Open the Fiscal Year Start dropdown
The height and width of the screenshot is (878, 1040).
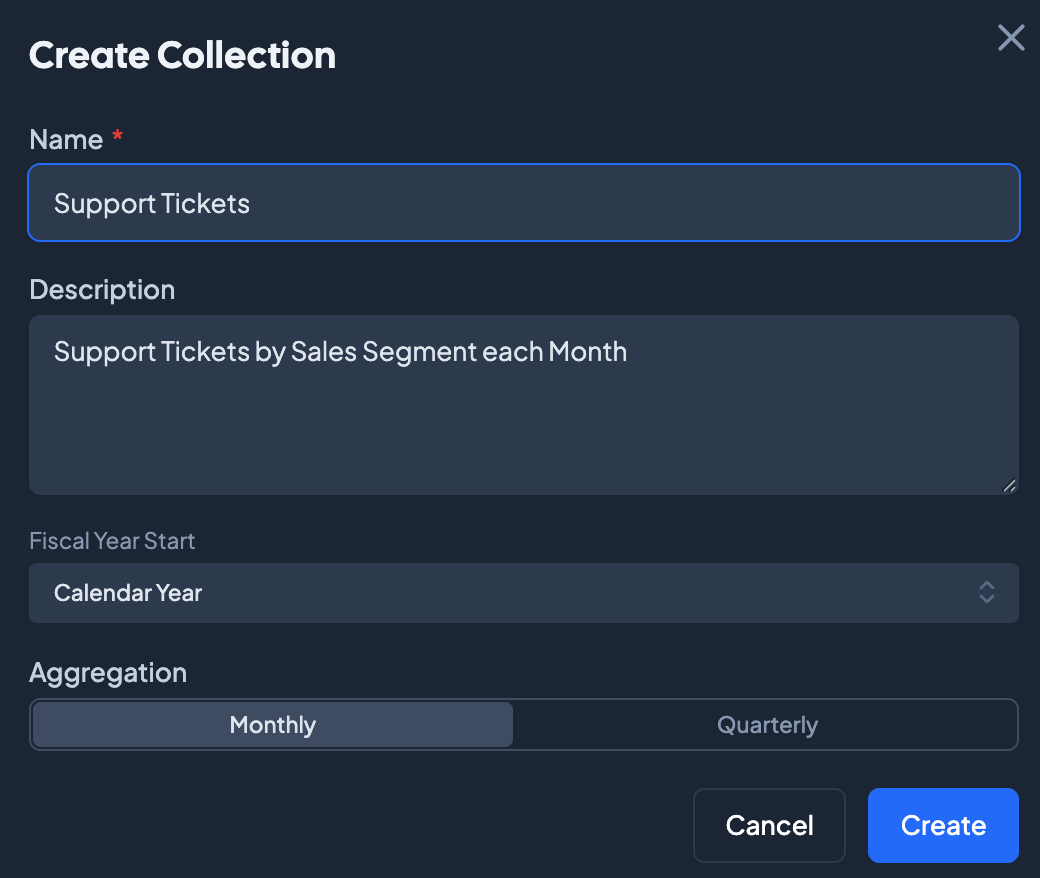(523, 593)
